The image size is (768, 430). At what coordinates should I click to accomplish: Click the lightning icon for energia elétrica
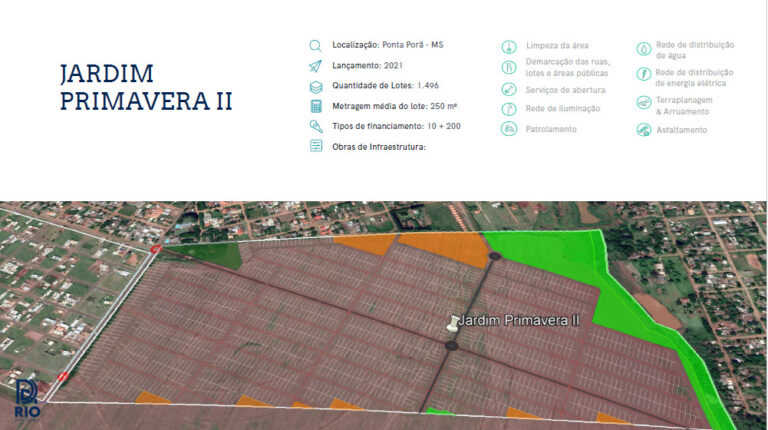pos(642,77)
